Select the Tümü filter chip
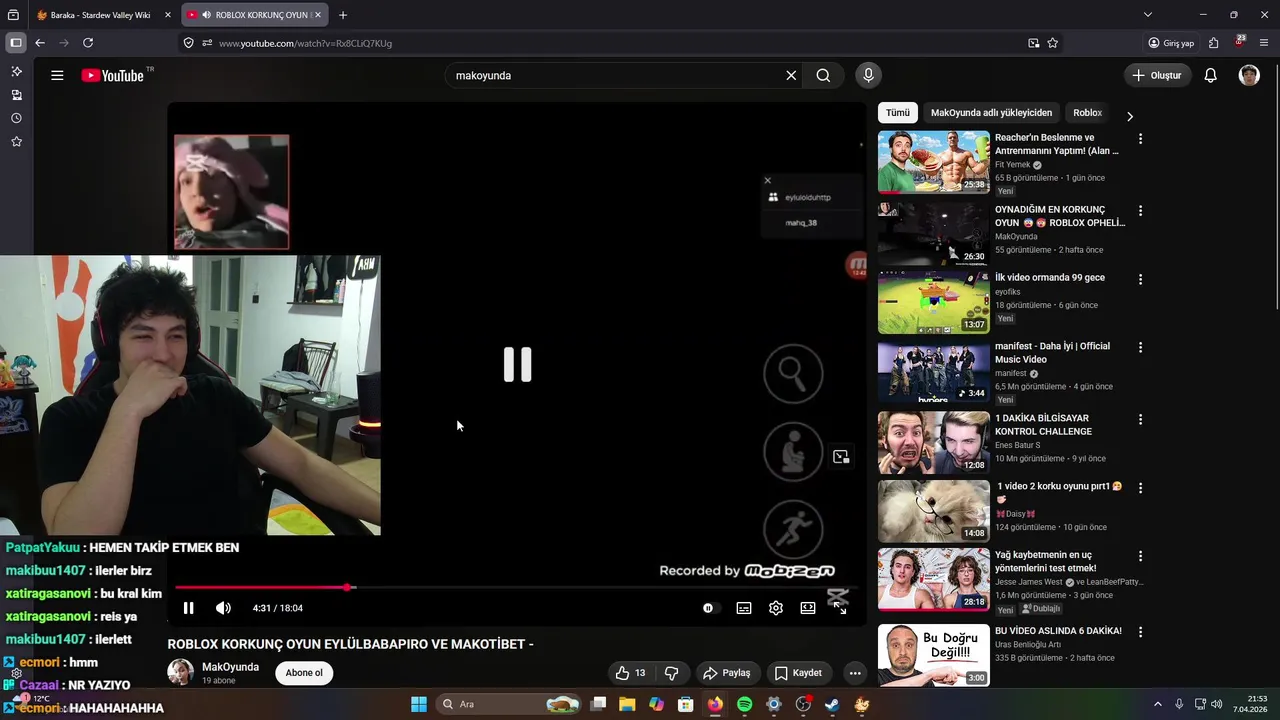1280x720 pixels. [x=898, y=113]
